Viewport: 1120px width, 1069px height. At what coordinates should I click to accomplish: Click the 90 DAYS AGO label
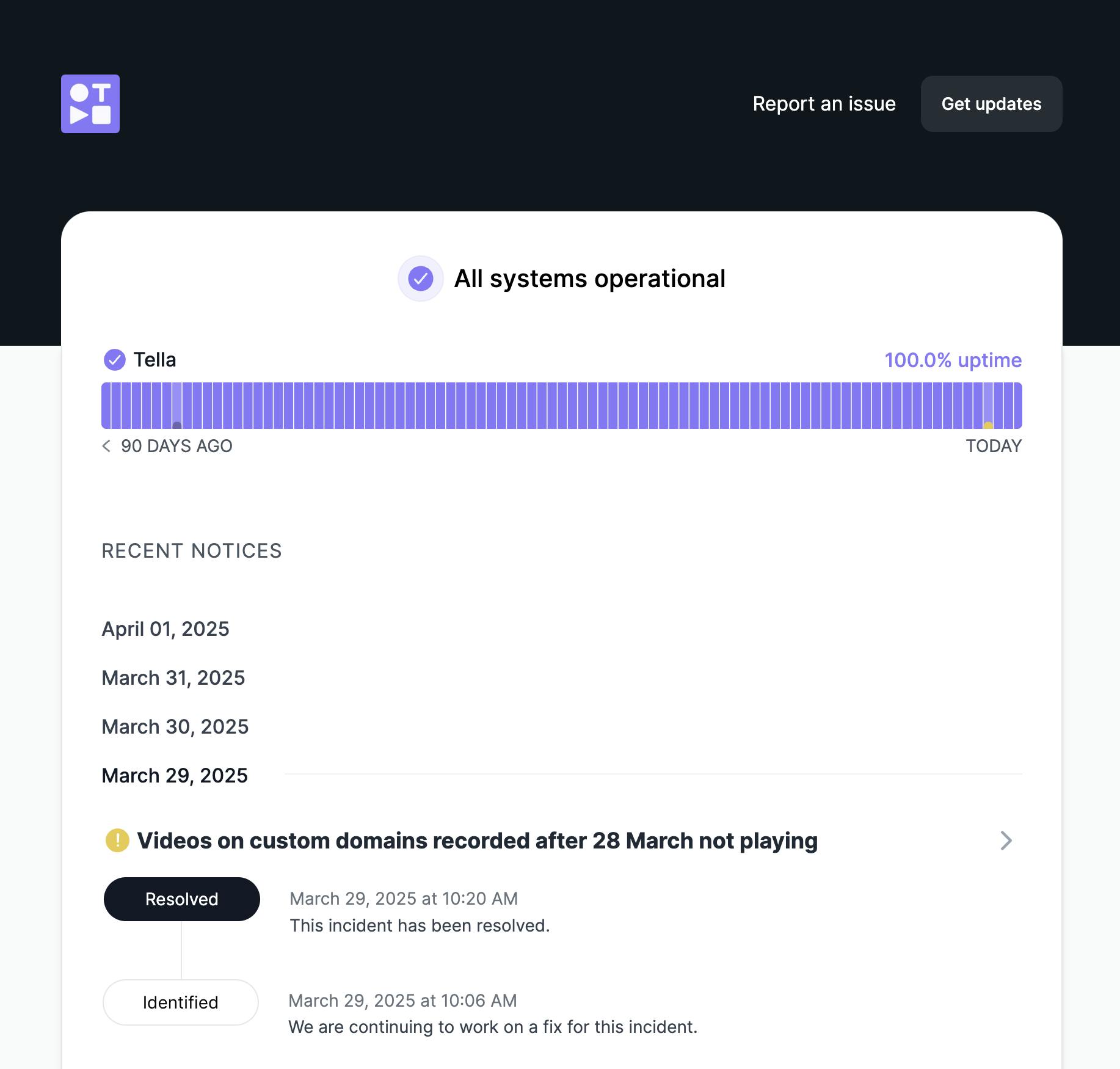176,446
